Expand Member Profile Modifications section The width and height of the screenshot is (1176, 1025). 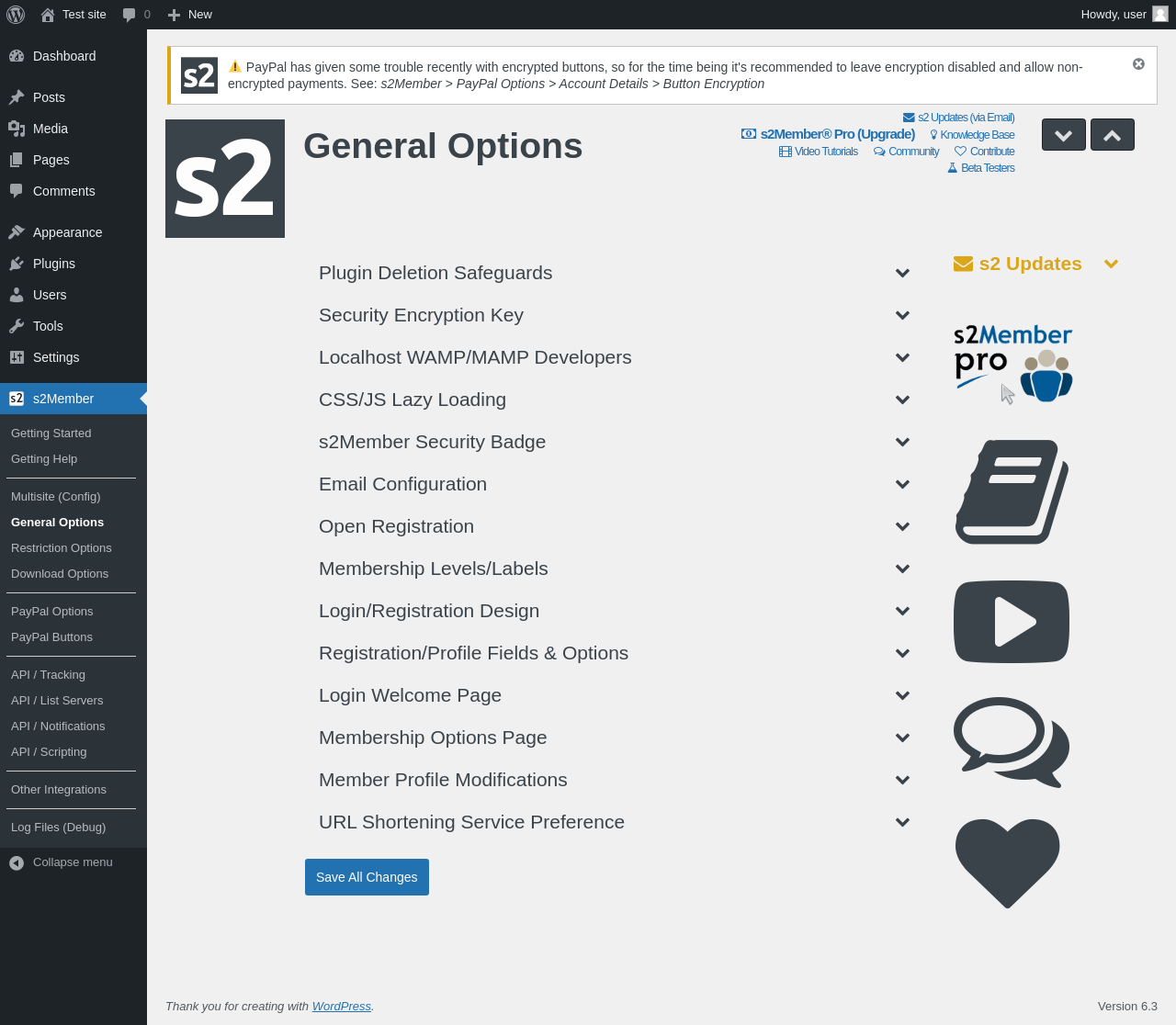(x=615, y=780)
